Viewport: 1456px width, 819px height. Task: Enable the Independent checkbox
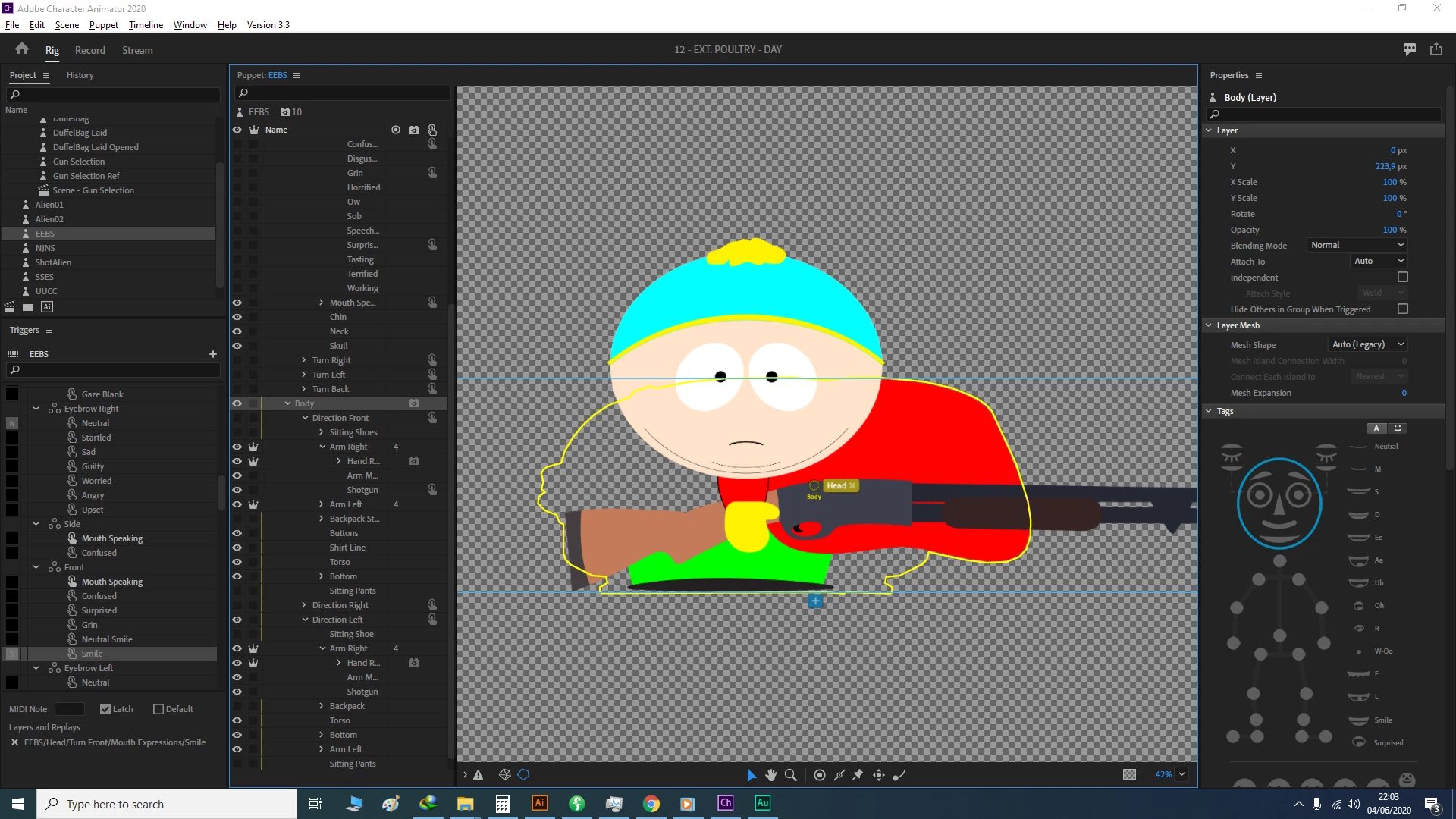pos(1402,278)
